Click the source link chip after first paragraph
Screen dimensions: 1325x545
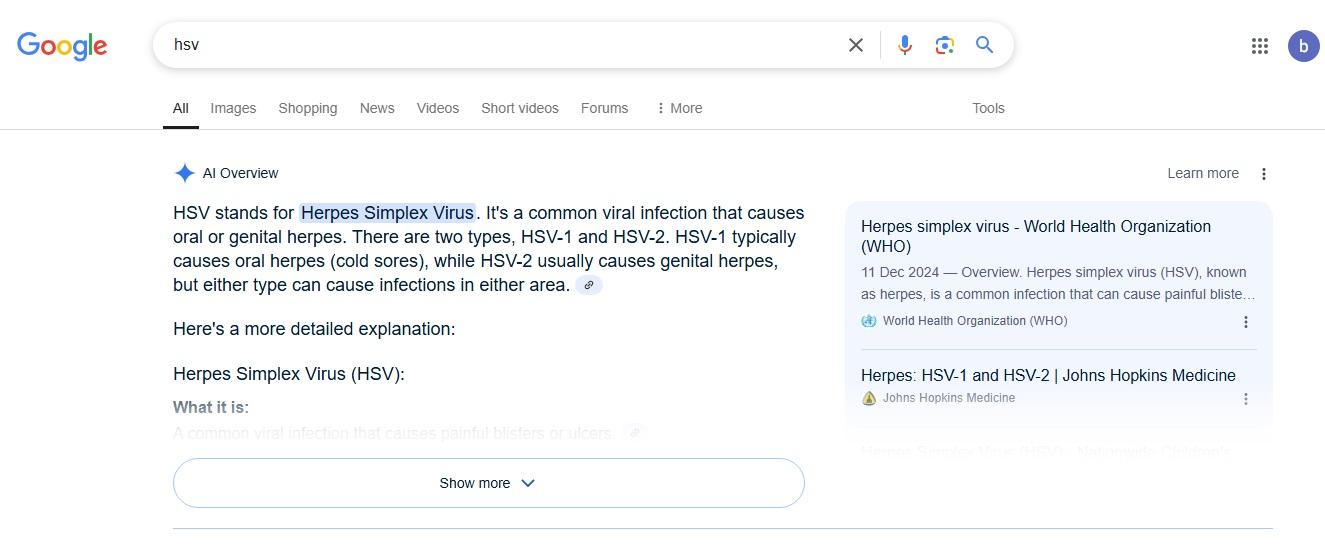(x=589, y=285)
